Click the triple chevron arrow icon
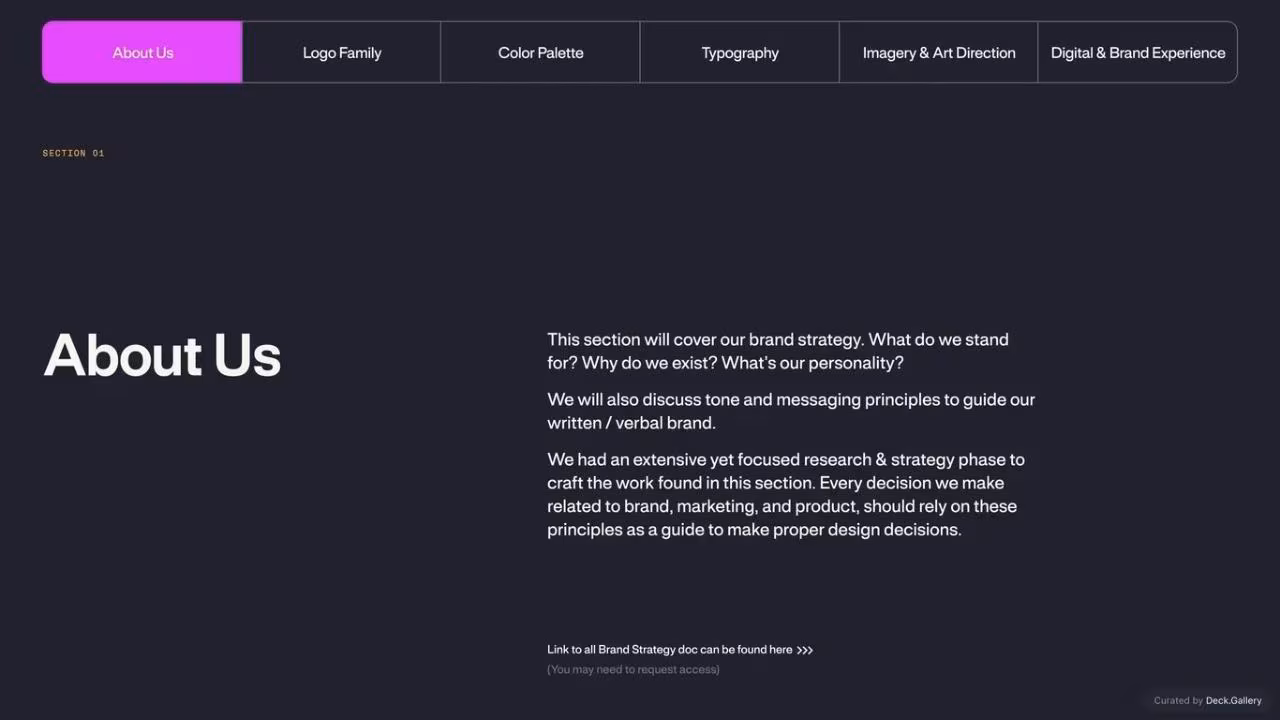 [x=805, y=650]
